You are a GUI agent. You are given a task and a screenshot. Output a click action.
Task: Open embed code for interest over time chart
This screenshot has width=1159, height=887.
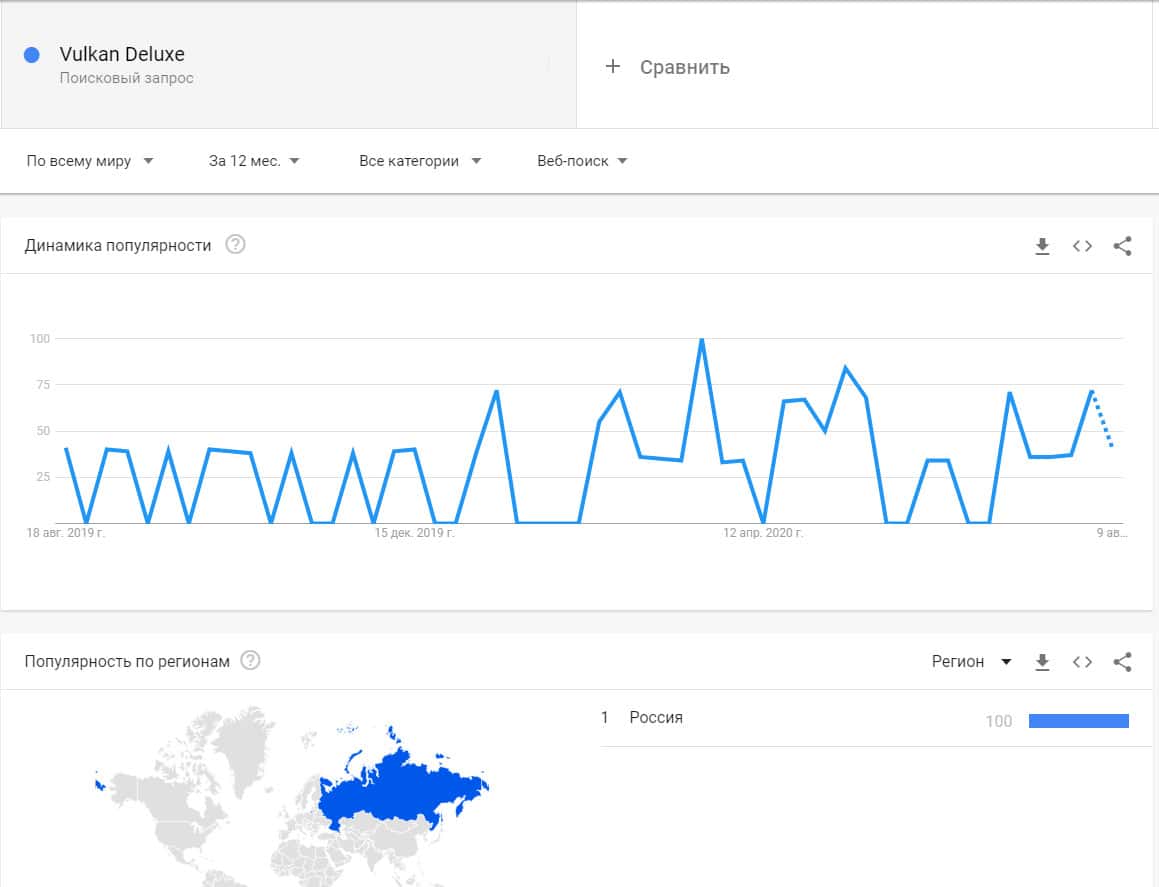pos(1082,246)
